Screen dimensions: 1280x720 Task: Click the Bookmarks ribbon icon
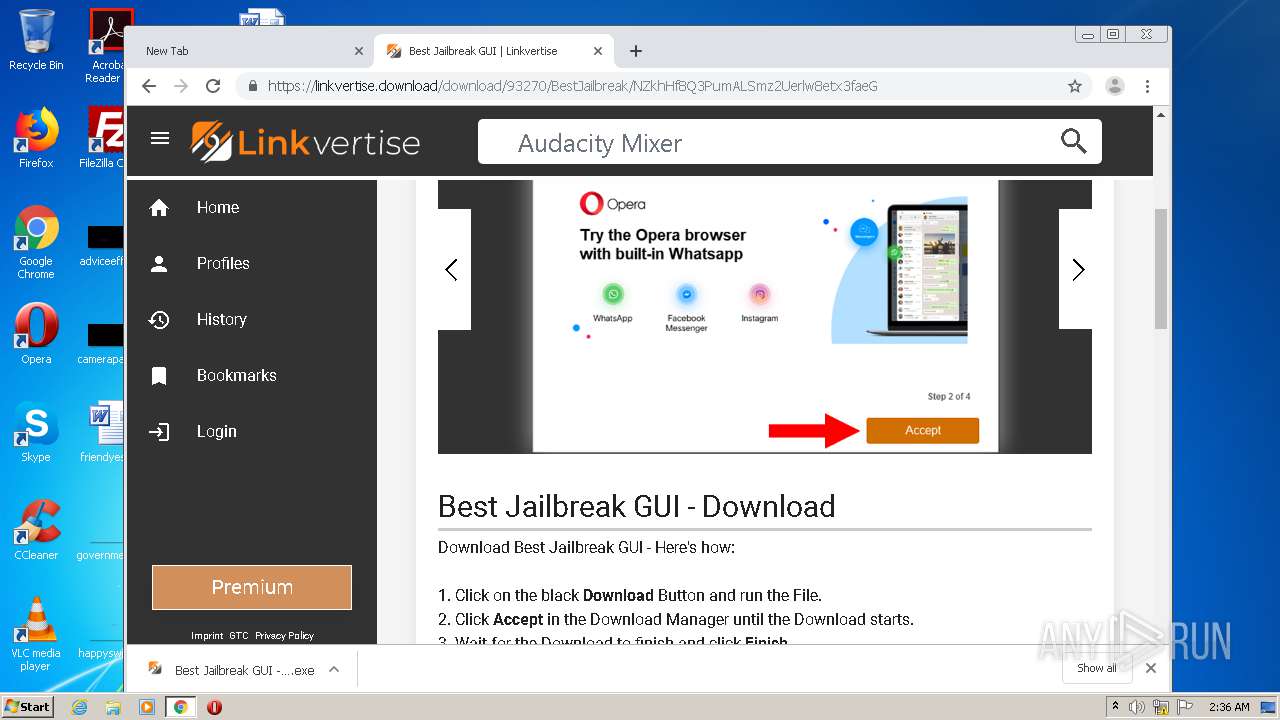[x=159, y=375]
